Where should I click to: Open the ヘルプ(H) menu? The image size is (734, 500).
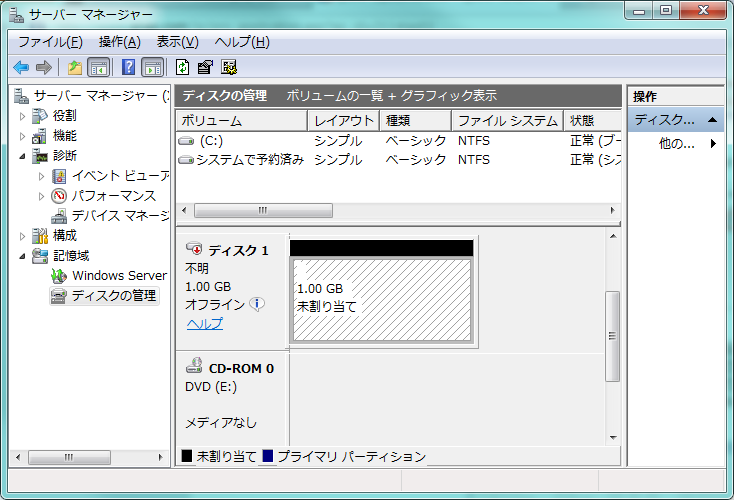click(242, 42)
